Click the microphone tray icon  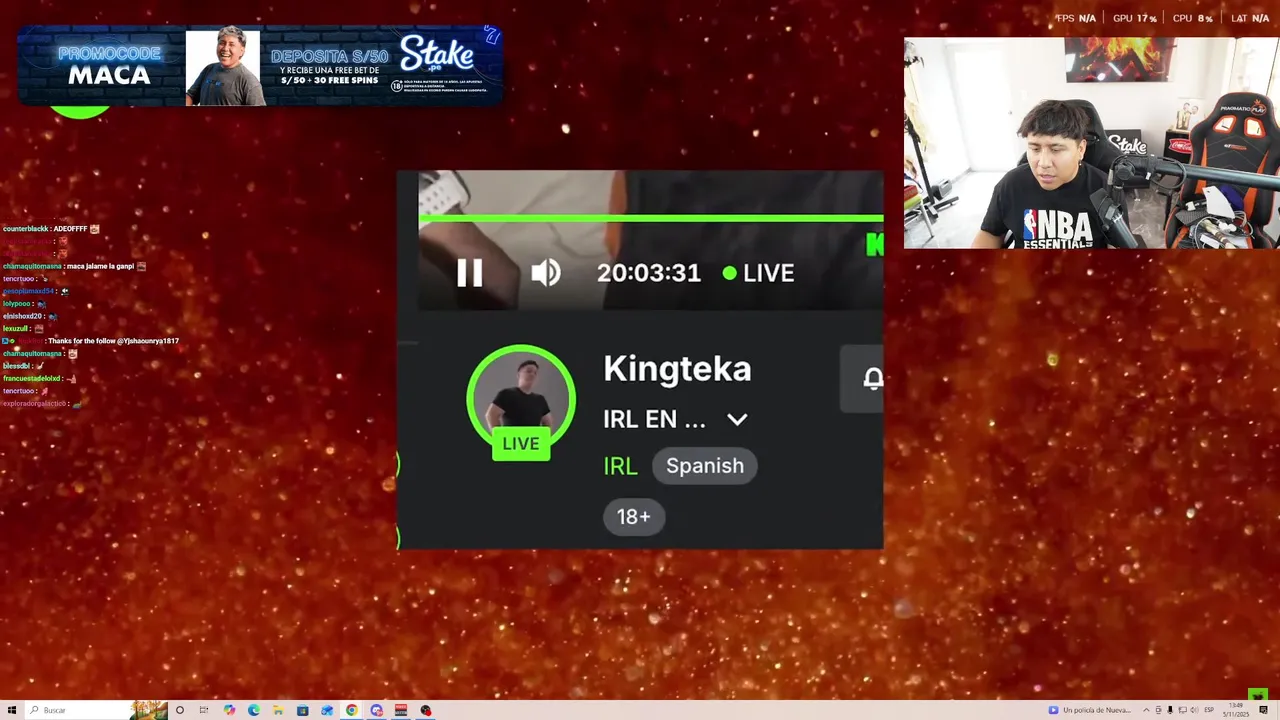pos(1170,710)
